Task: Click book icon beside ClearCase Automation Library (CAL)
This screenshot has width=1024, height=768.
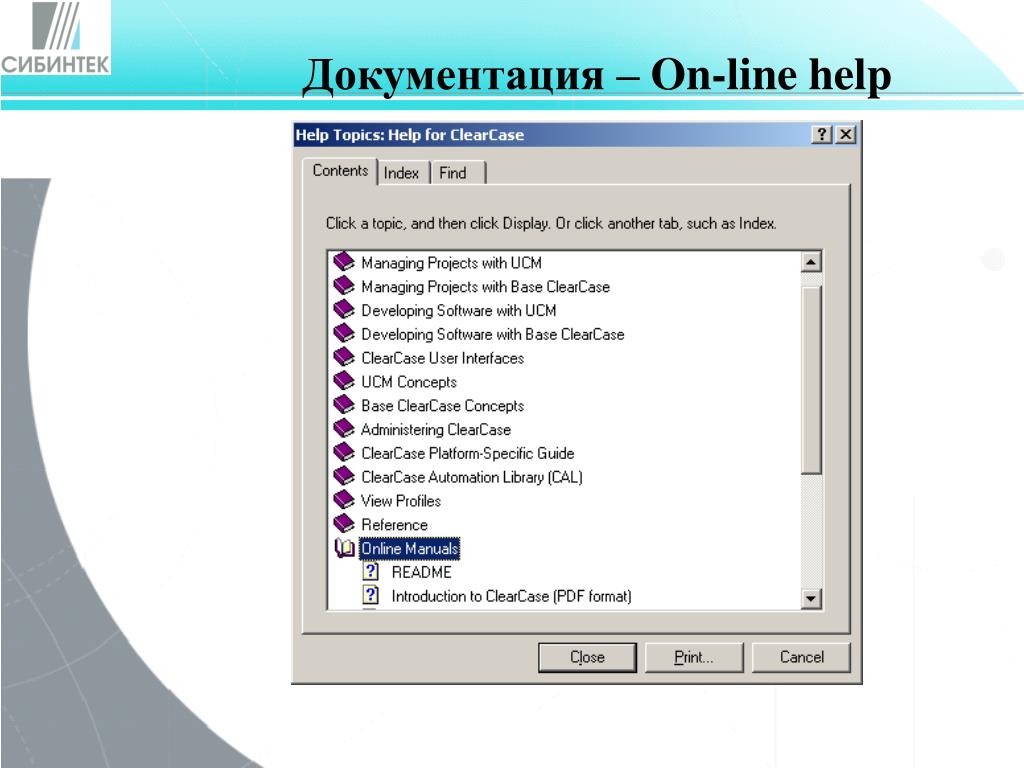Action: (x=344, y=477)
